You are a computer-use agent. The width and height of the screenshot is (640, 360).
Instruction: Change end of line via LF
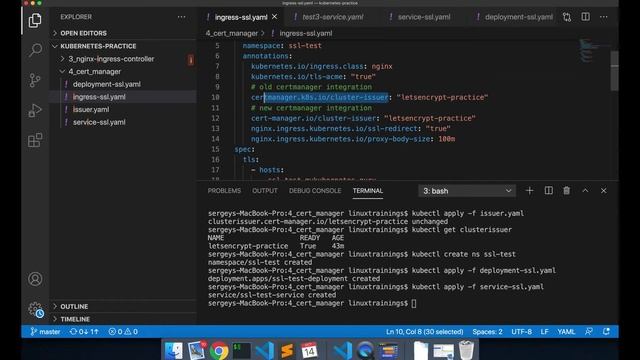pyautogui.click(x=544, y=331)
